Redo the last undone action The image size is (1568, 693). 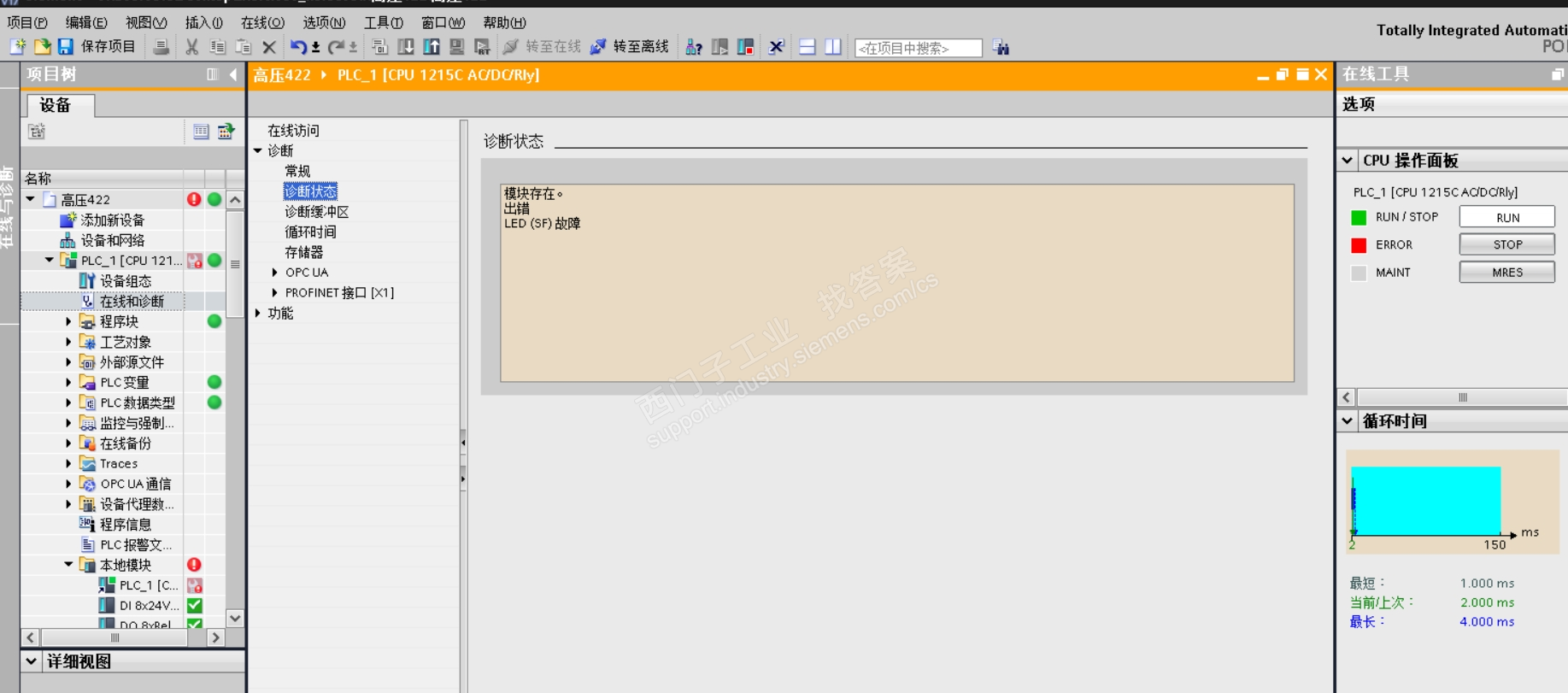[x=337, y=47]
